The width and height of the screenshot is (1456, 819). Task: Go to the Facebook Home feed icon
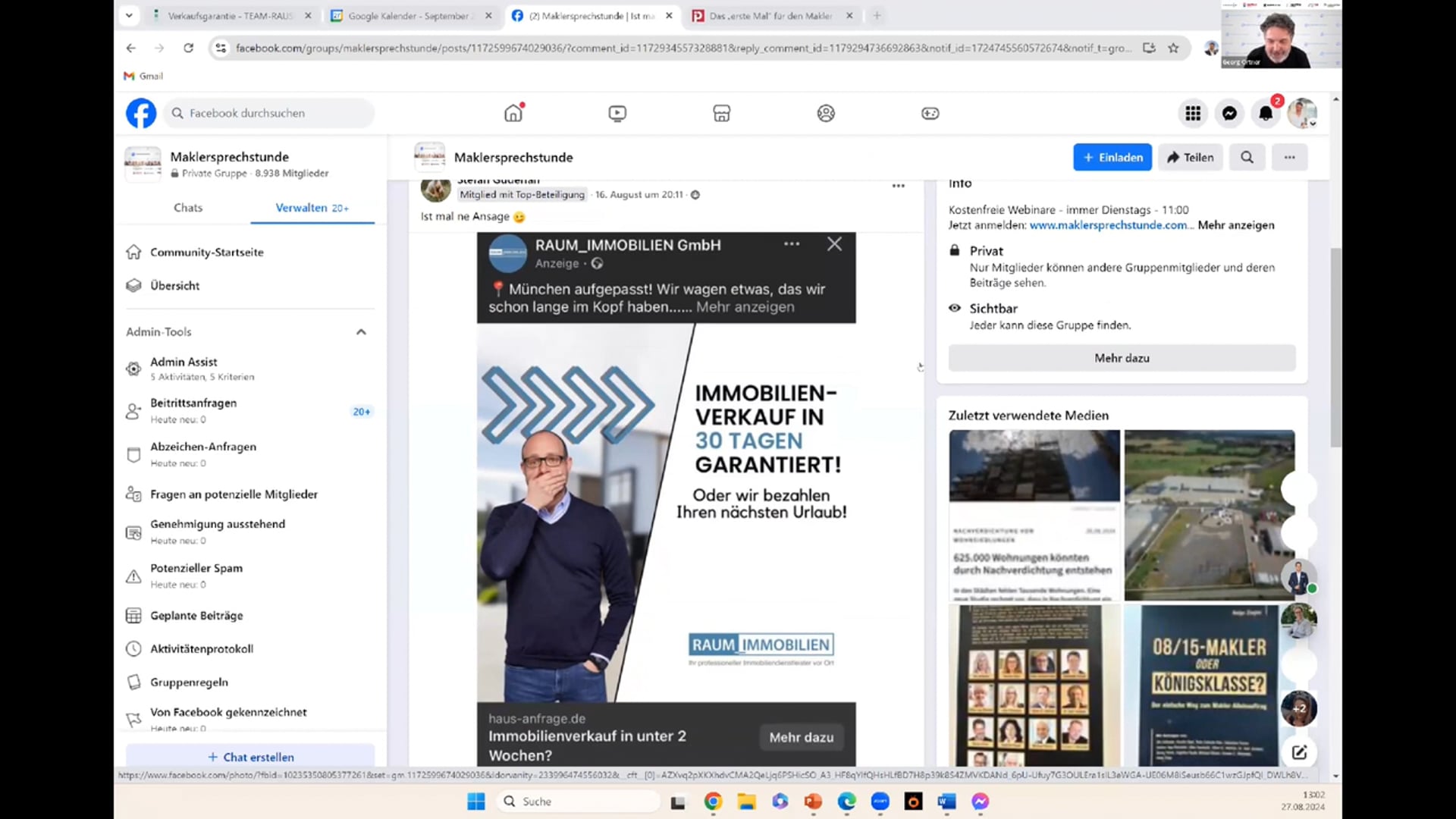513,113
